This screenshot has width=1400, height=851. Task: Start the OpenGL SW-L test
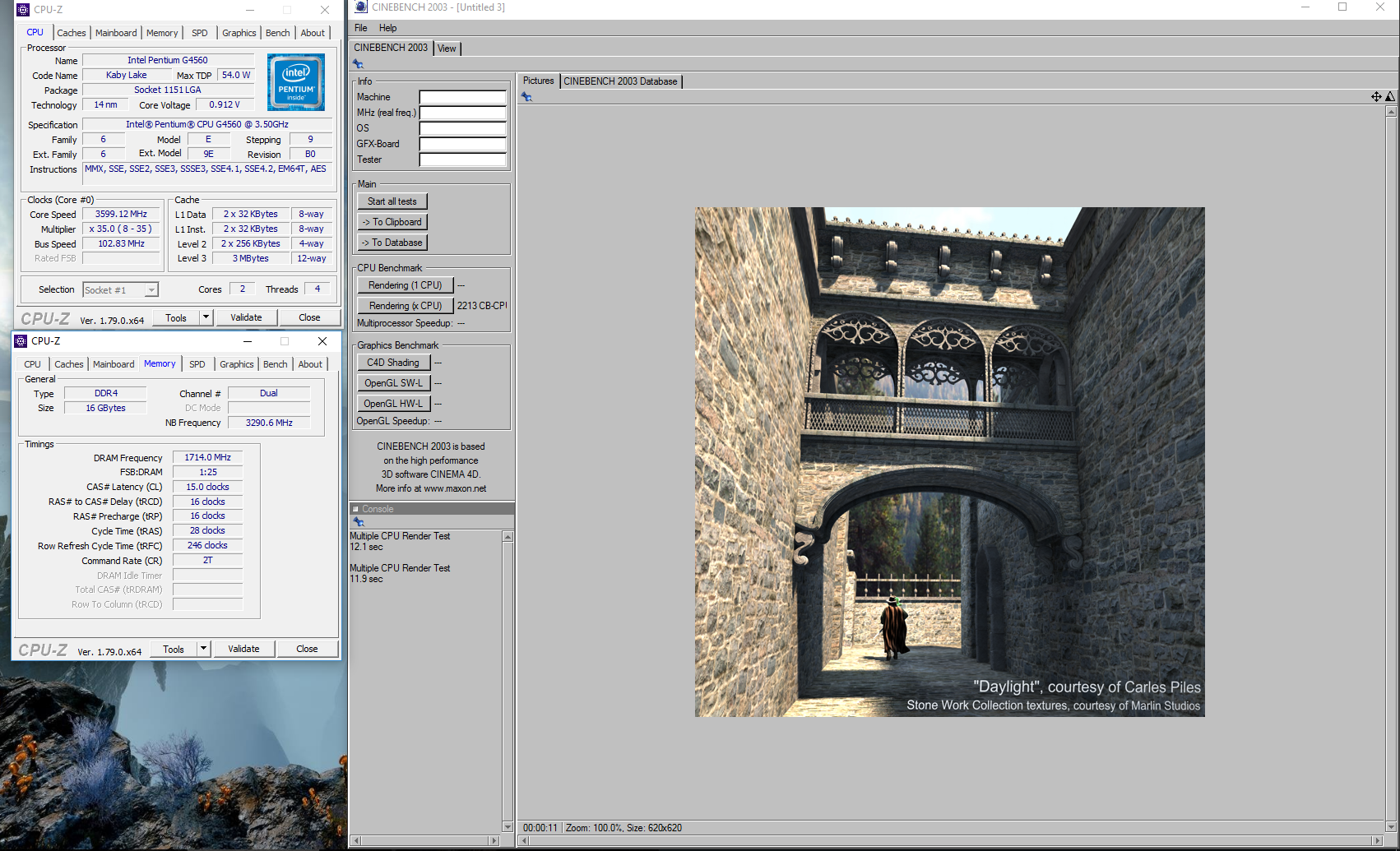[x=393, y=383]
